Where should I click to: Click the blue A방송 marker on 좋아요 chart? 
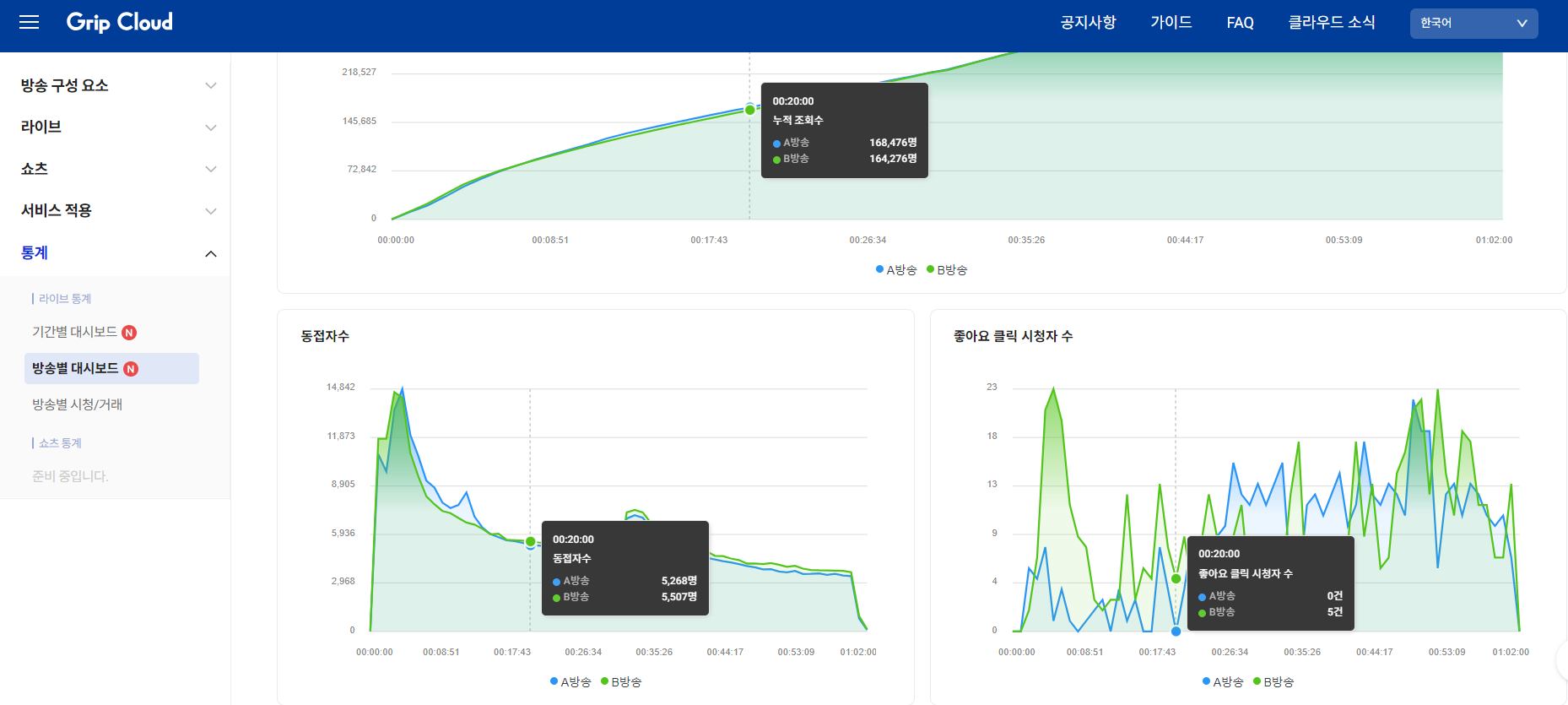[x=1176, y=631]
